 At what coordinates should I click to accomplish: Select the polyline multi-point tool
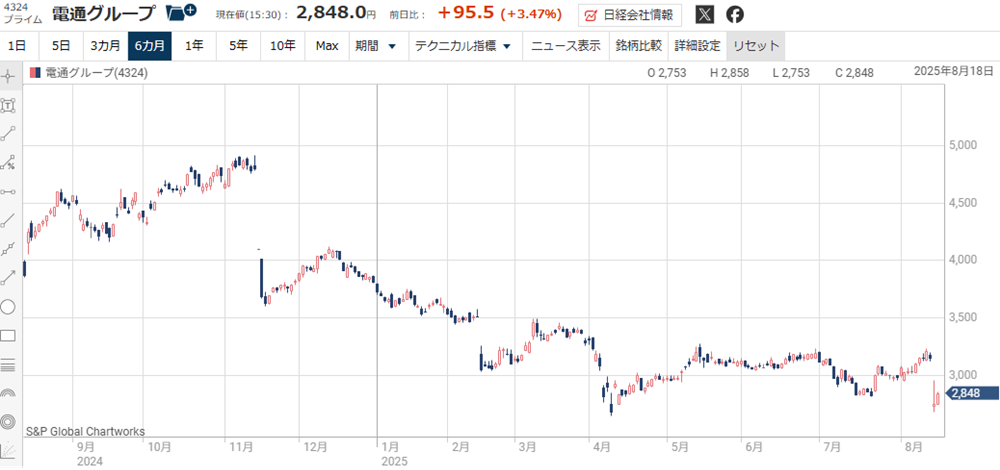point(8,249)
